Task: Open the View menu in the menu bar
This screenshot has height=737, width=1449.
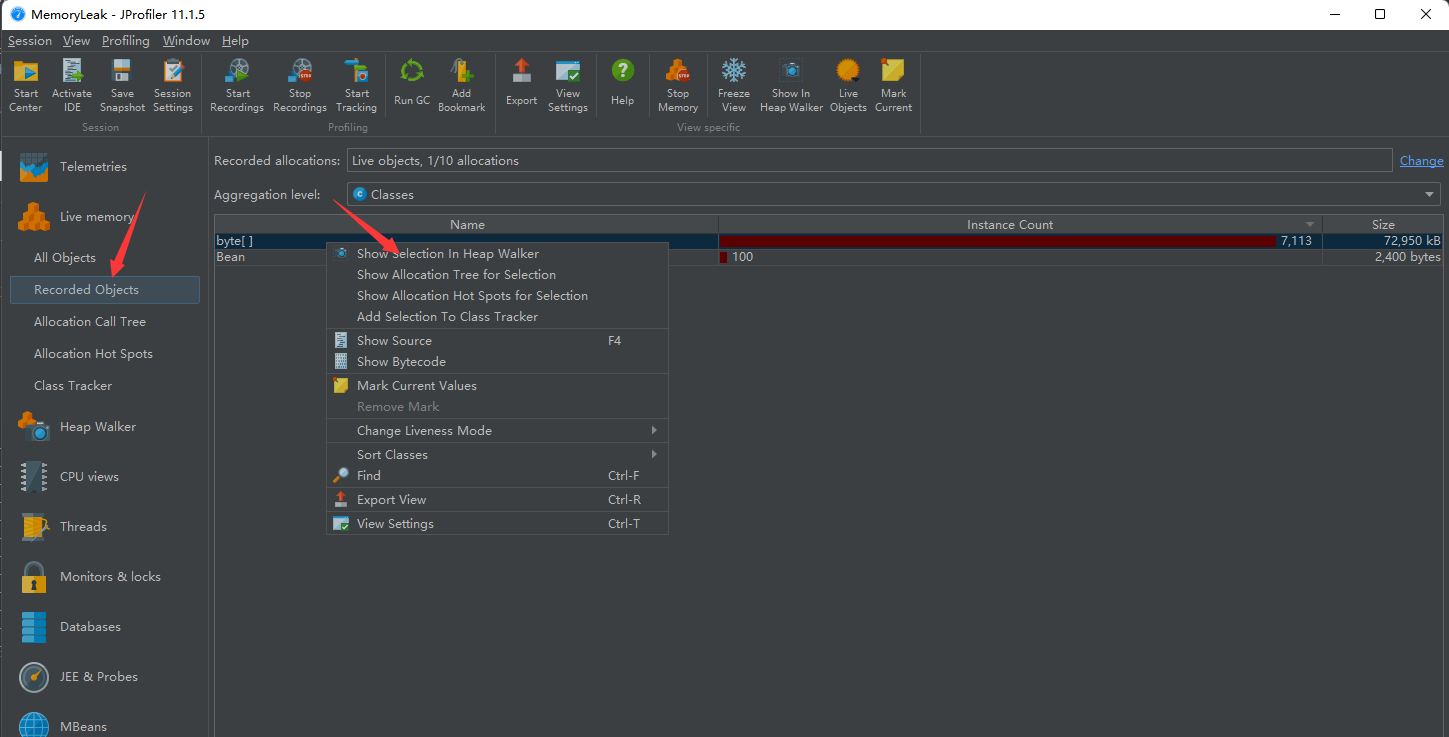Action: 76,41
